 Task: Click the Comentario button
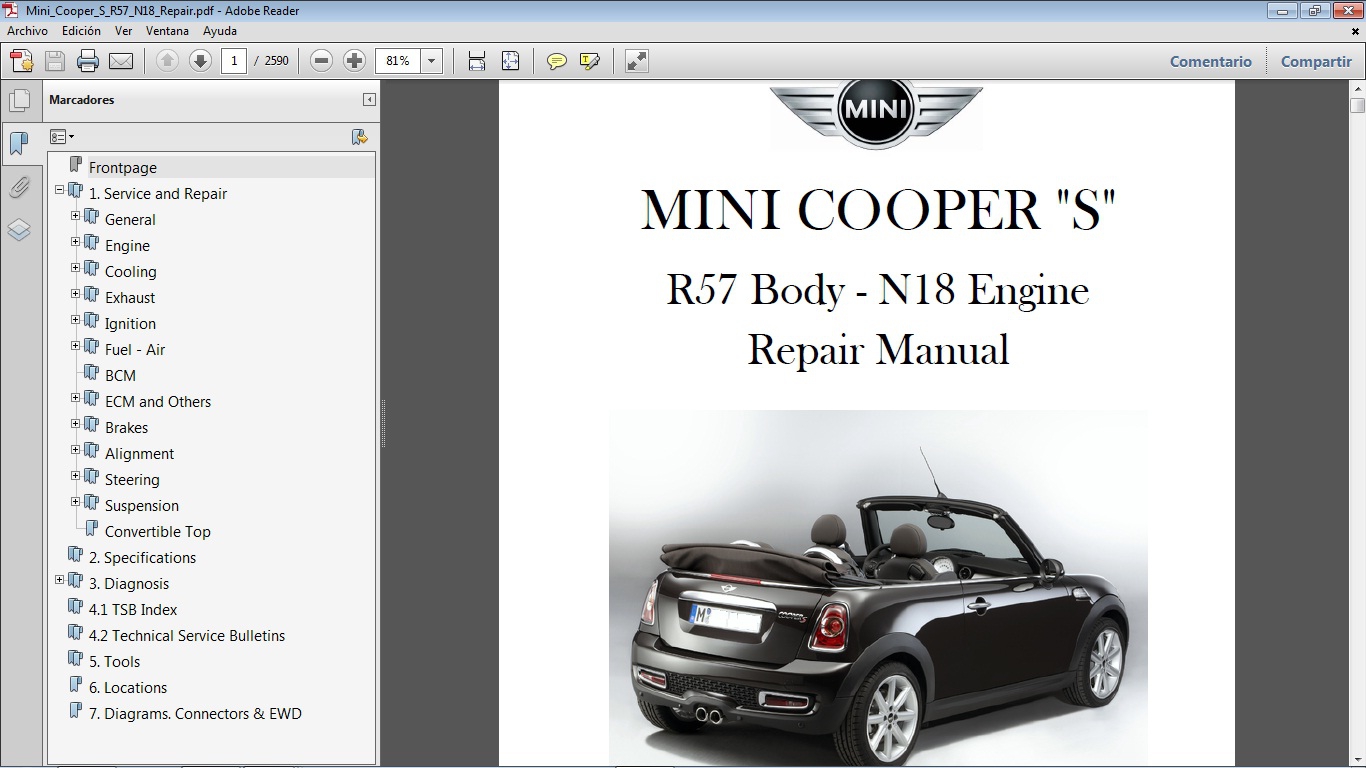1210,61
